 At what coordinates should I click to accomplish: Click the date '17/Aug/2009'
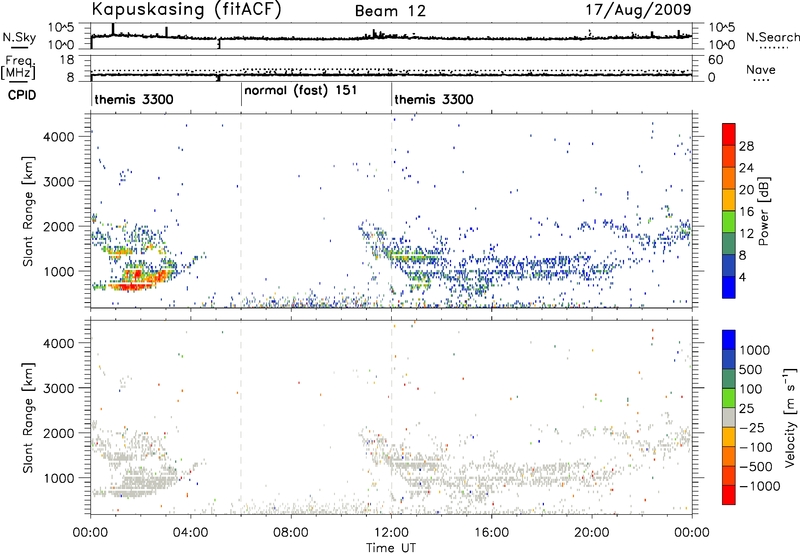[638, 10]
